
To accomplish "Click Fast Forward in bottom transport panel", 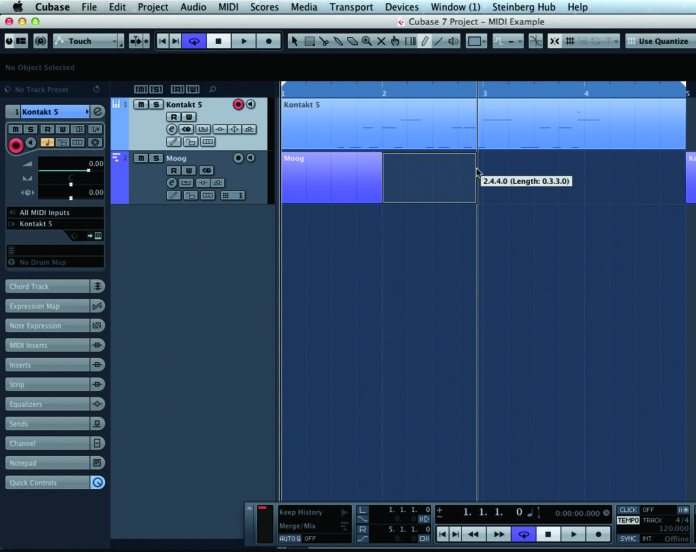I will (x=498, y=534).
